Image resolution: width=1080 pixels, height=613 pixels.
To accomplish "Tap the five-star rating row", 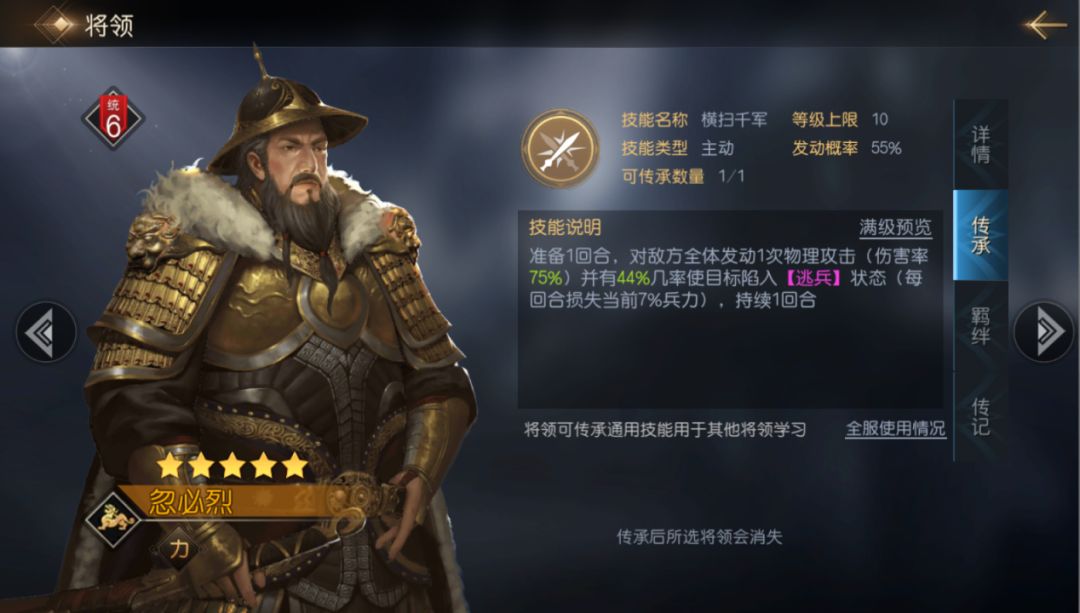I will [x=232, y=466].
